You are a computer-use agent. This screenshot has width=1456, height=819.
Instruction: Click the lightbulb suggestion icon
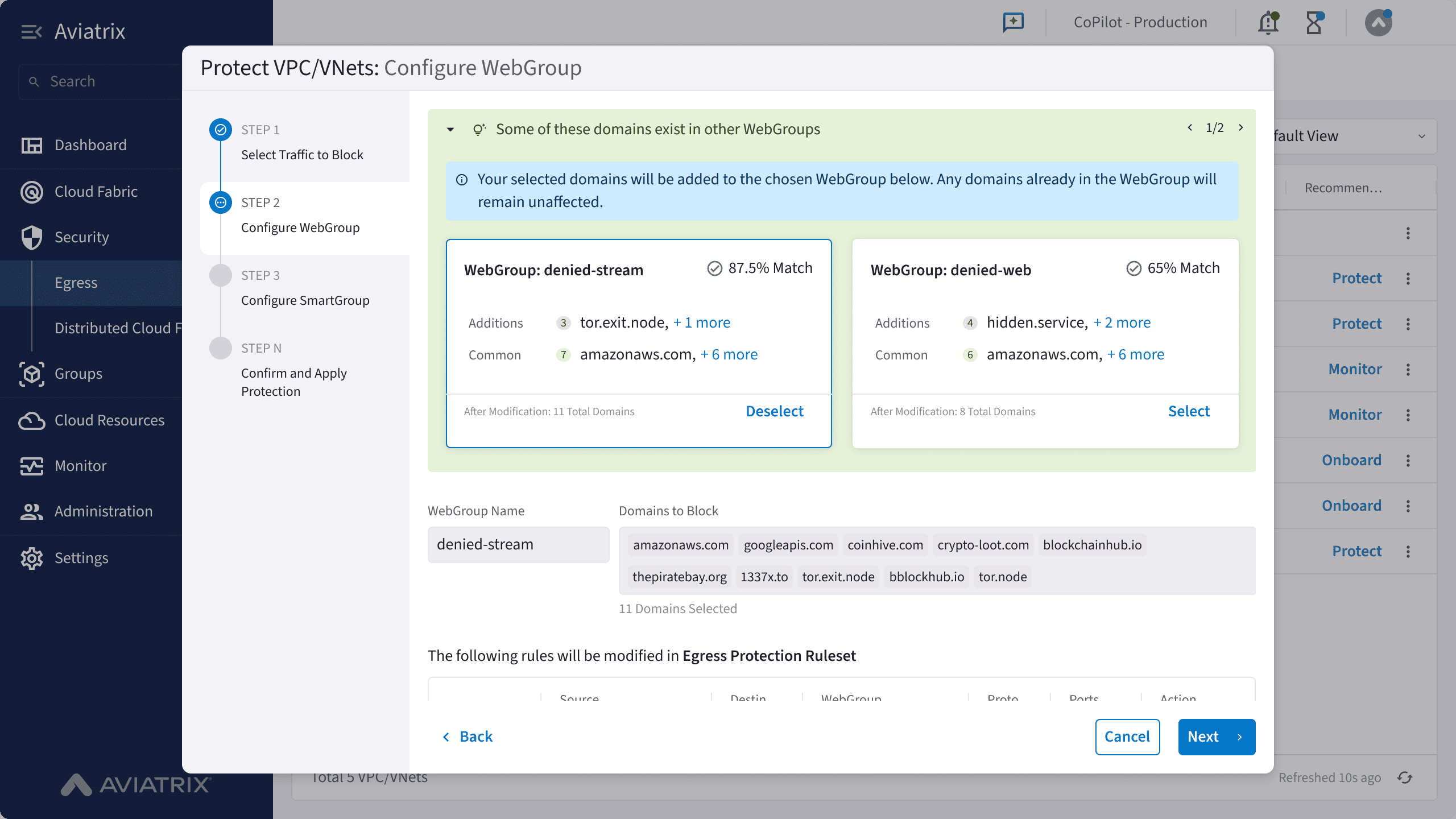[x=479, y=130]
